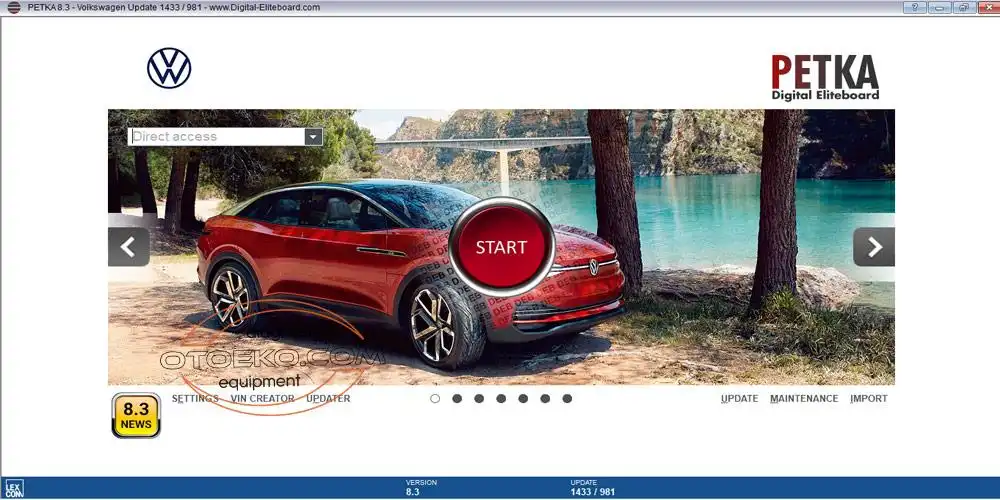
Task: Click the LEXCOM icon in status bar
Action: coord(14,489)
